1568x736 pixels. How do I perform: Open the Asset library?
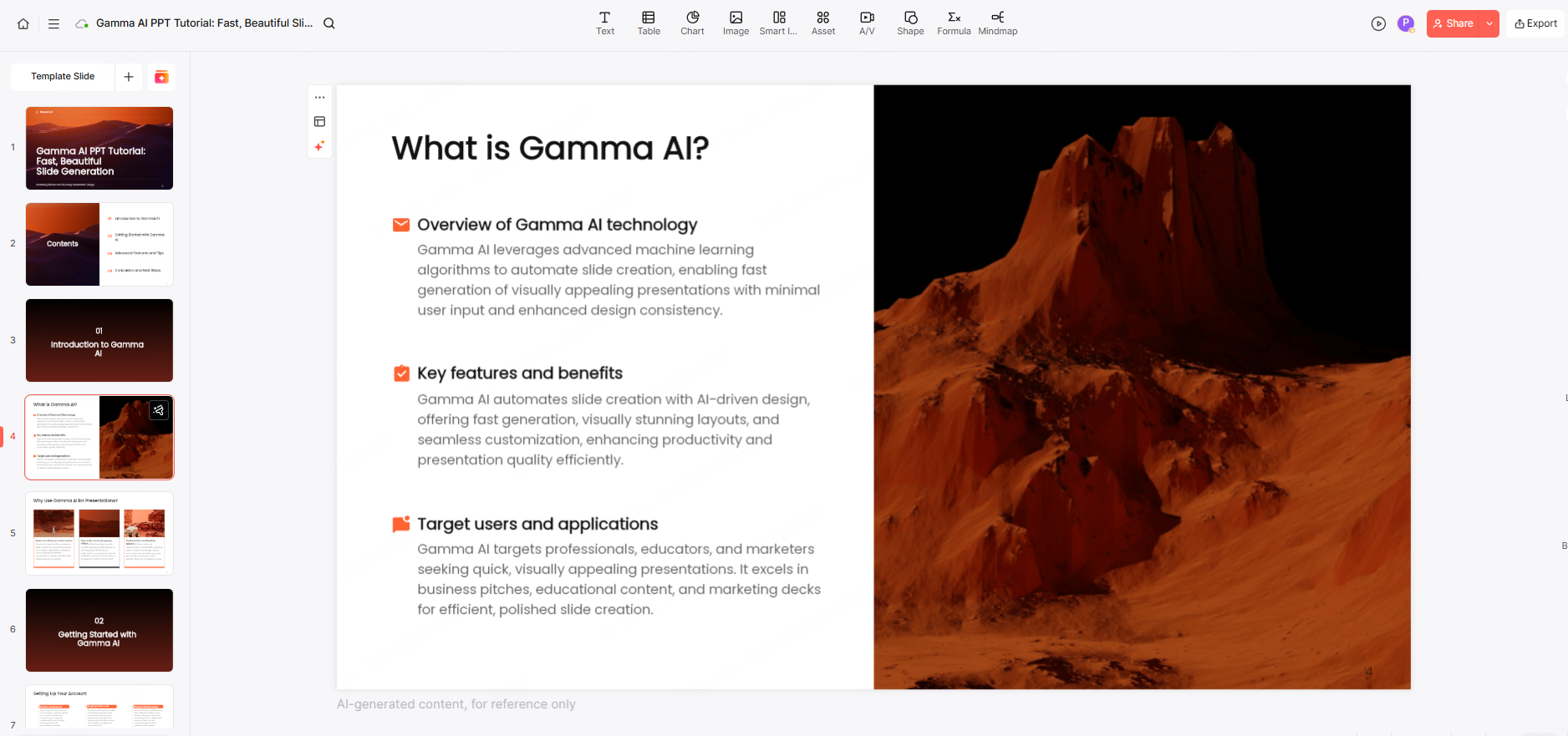[823, 23]
